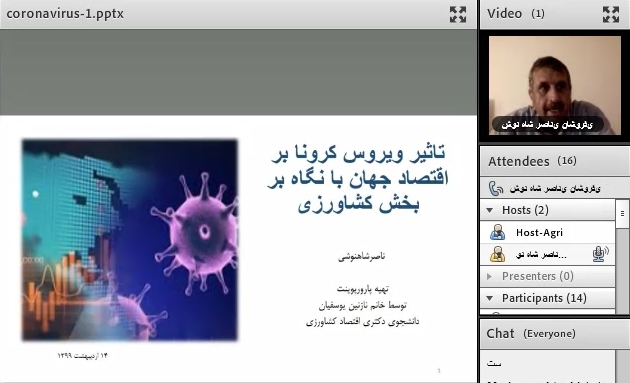Click the active speaker name in Attendees pod
The image size is (630, 383).
pos(555,188)
